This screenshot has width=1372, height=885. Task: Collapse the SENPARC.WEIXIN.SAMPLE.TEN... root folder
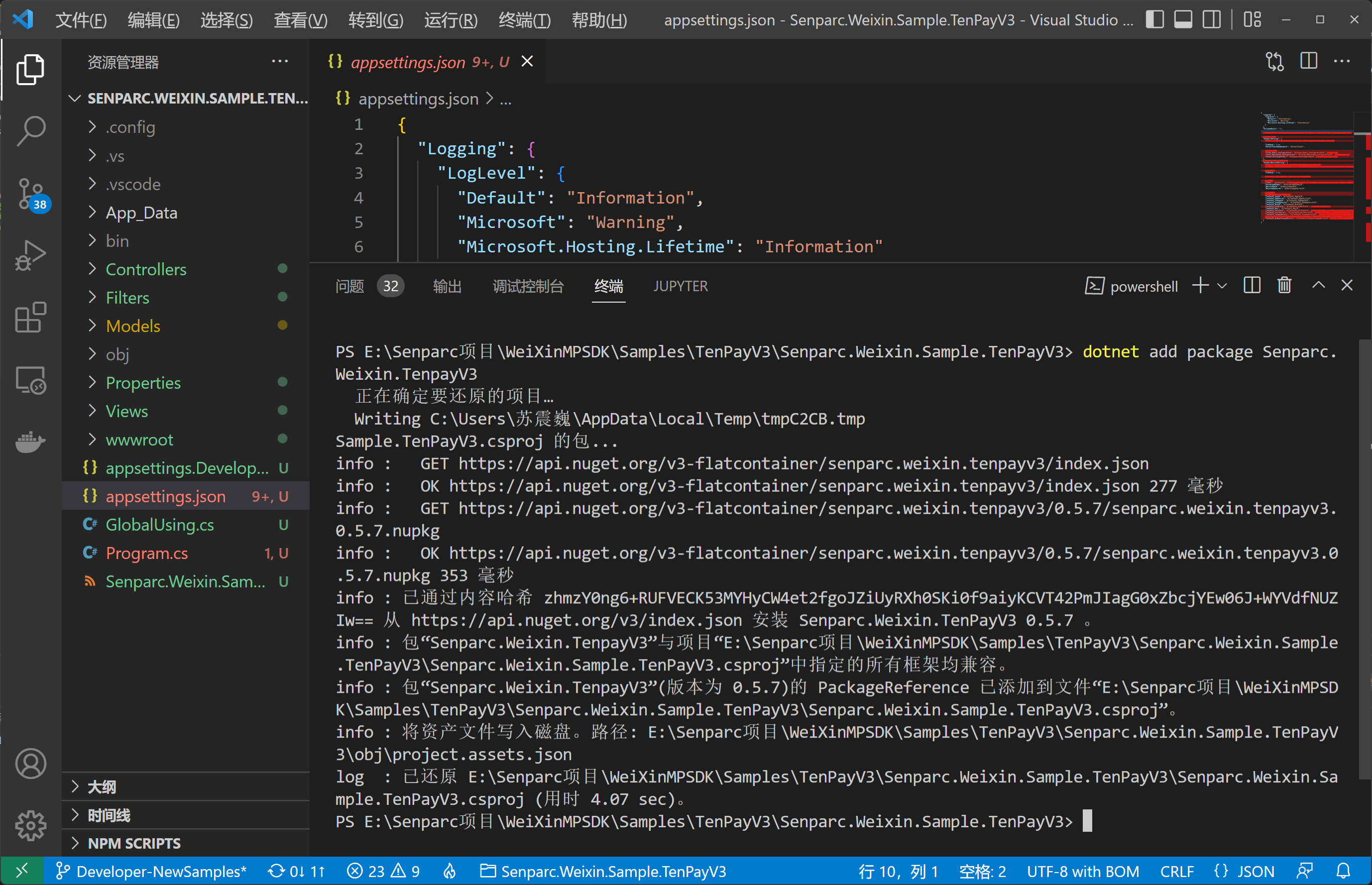(186, 98)
